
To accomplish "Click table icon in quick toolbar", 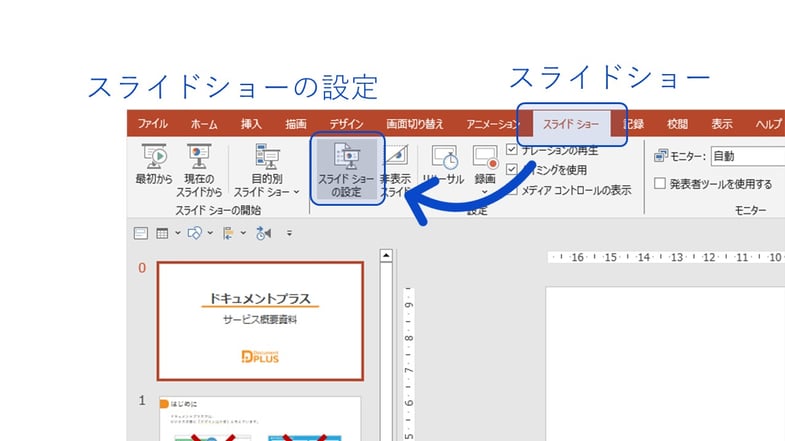I will click(x=162, y=233).
